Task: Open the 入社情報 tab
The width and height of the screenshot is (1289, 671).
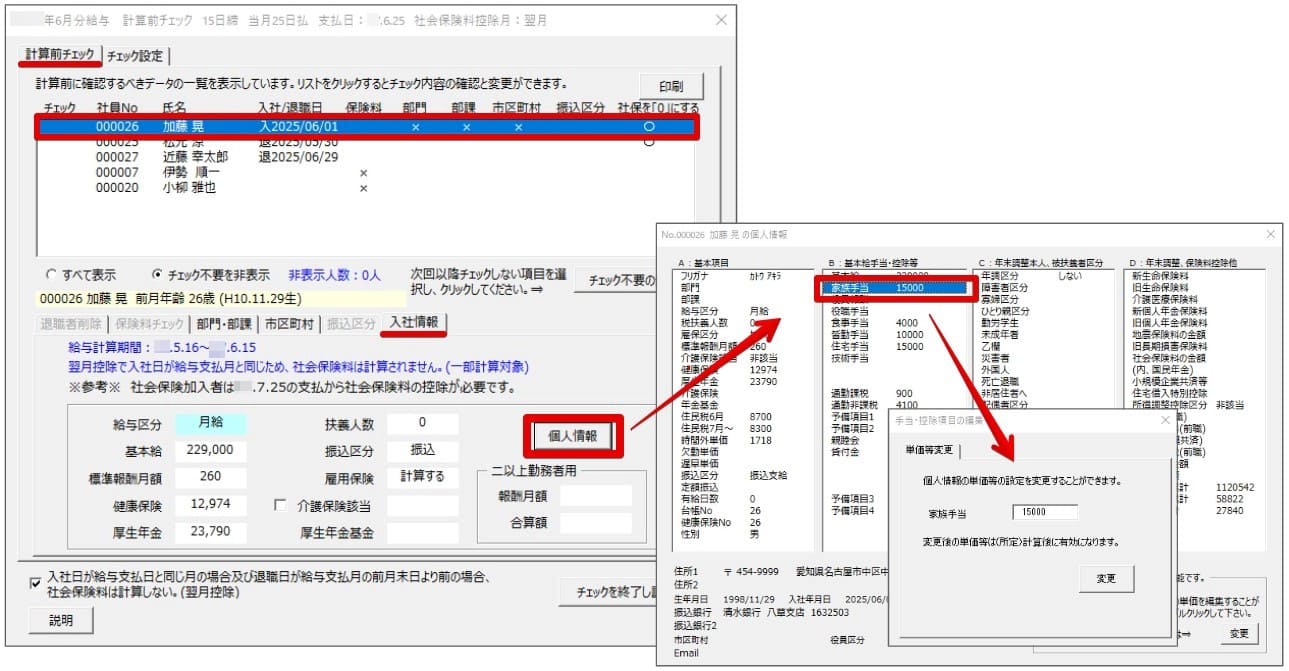Action: coord(418,323)
